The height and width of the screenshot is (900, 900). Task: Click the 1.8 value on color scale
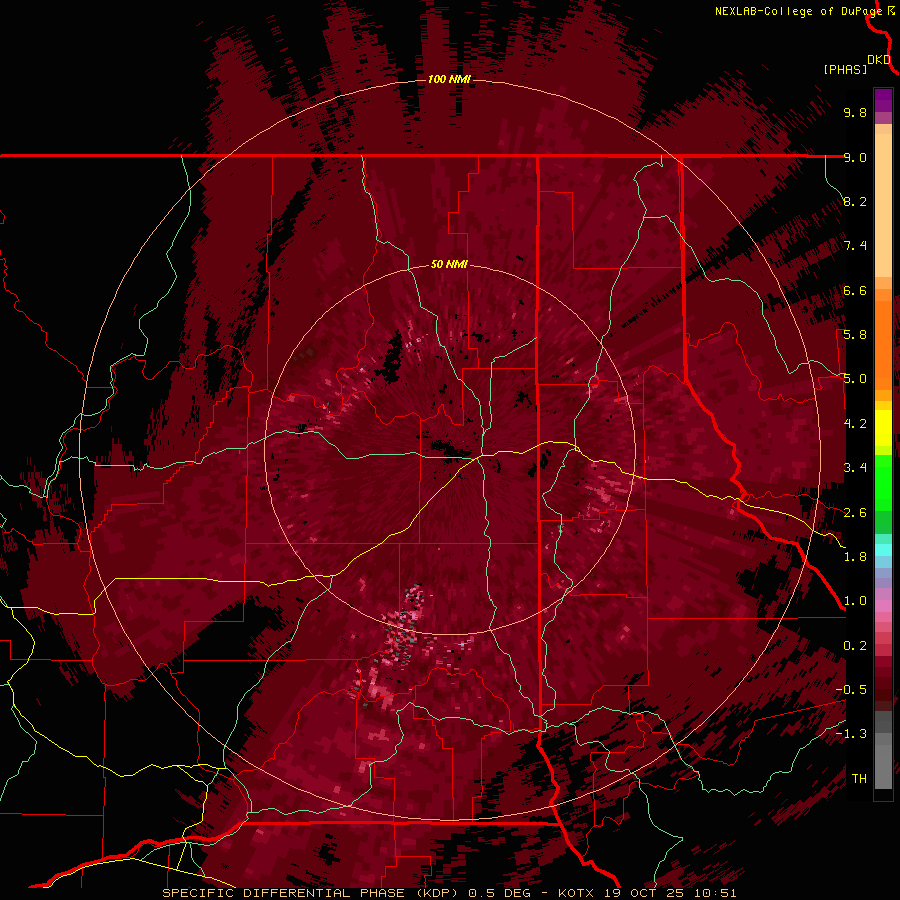coord(855,557)
